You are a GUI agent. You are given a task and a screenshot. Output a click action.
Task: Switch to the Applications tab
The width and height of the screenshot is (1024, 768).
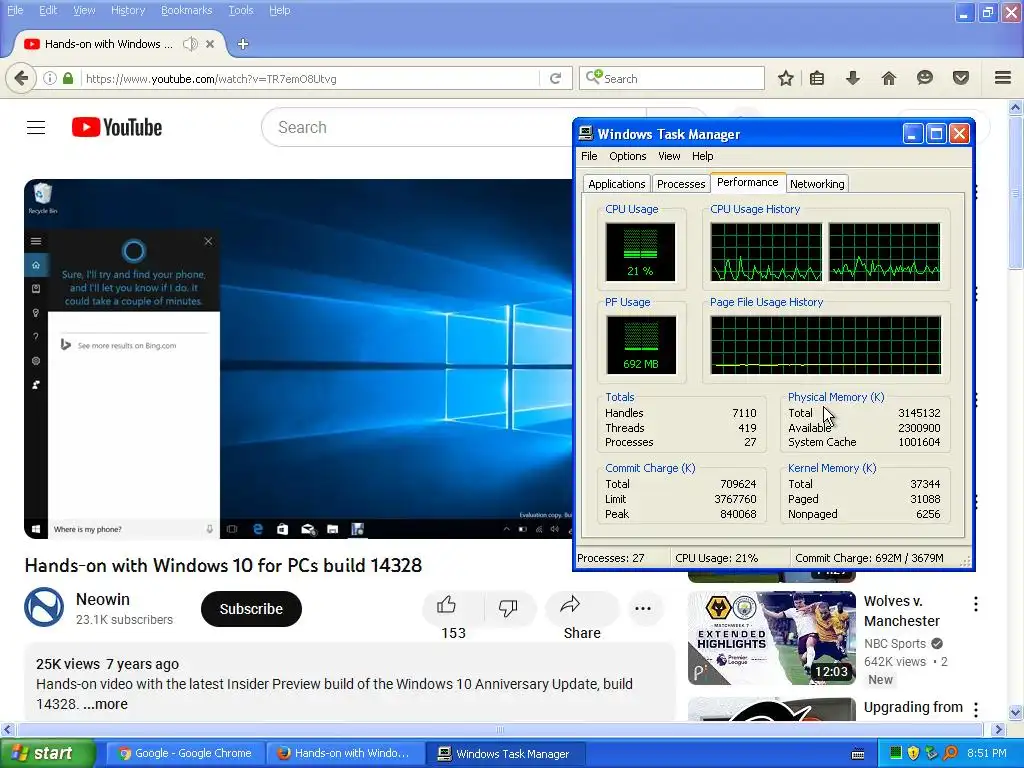[616, 184]
